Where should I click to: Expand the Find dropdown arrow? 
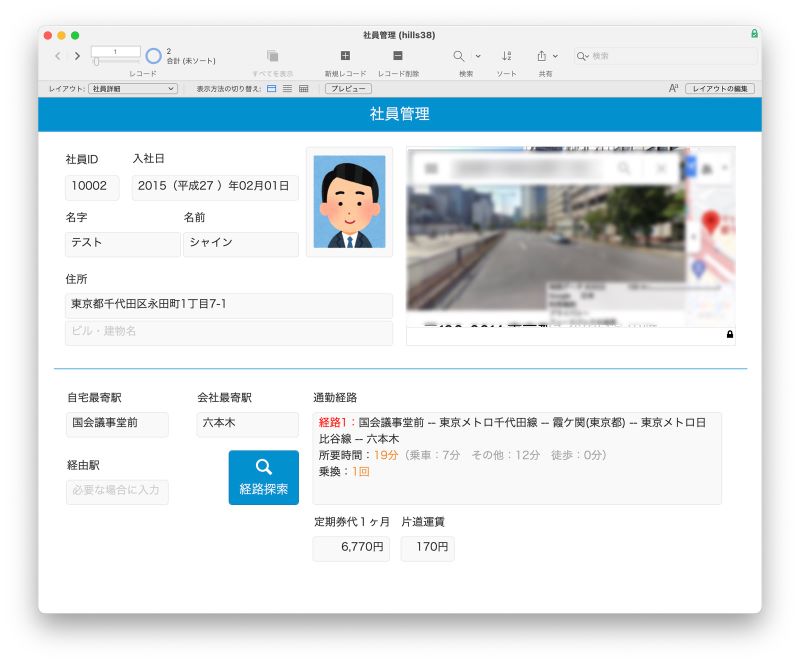click(478, 56)
